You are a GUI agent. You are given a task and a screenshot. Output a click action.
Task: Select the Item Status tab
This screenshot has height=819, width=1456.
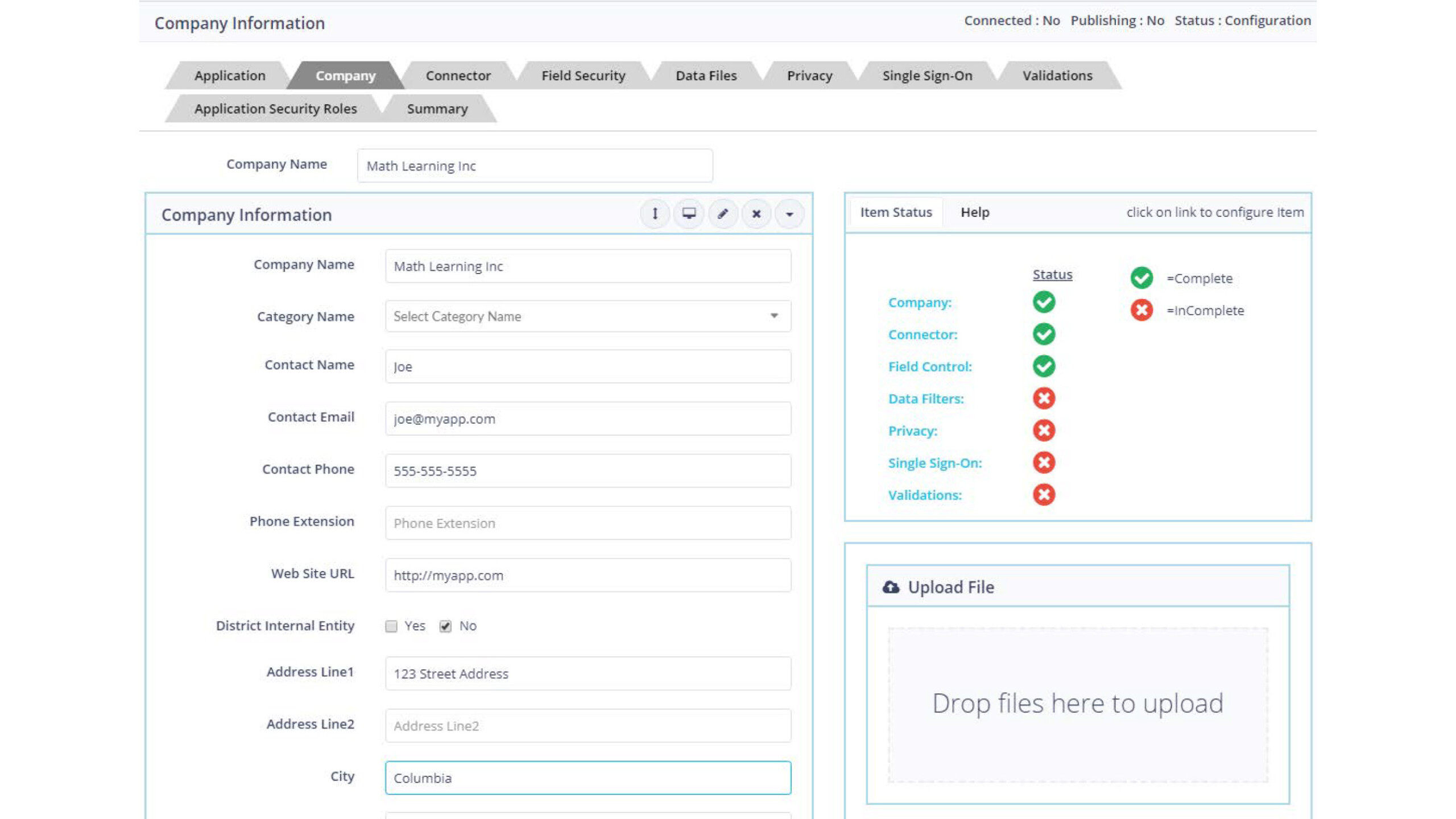point(896,212)
